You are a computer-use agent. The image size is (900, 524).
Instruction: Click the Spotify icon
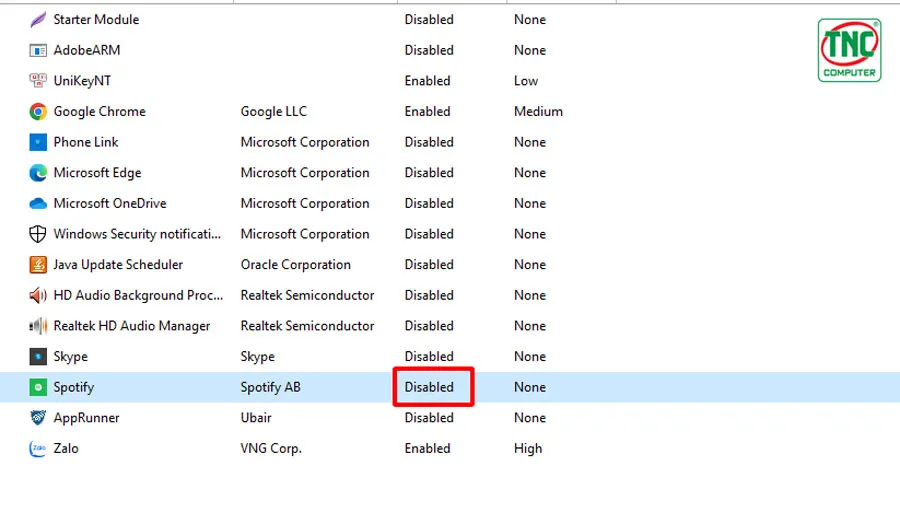(x=38, y=387)
